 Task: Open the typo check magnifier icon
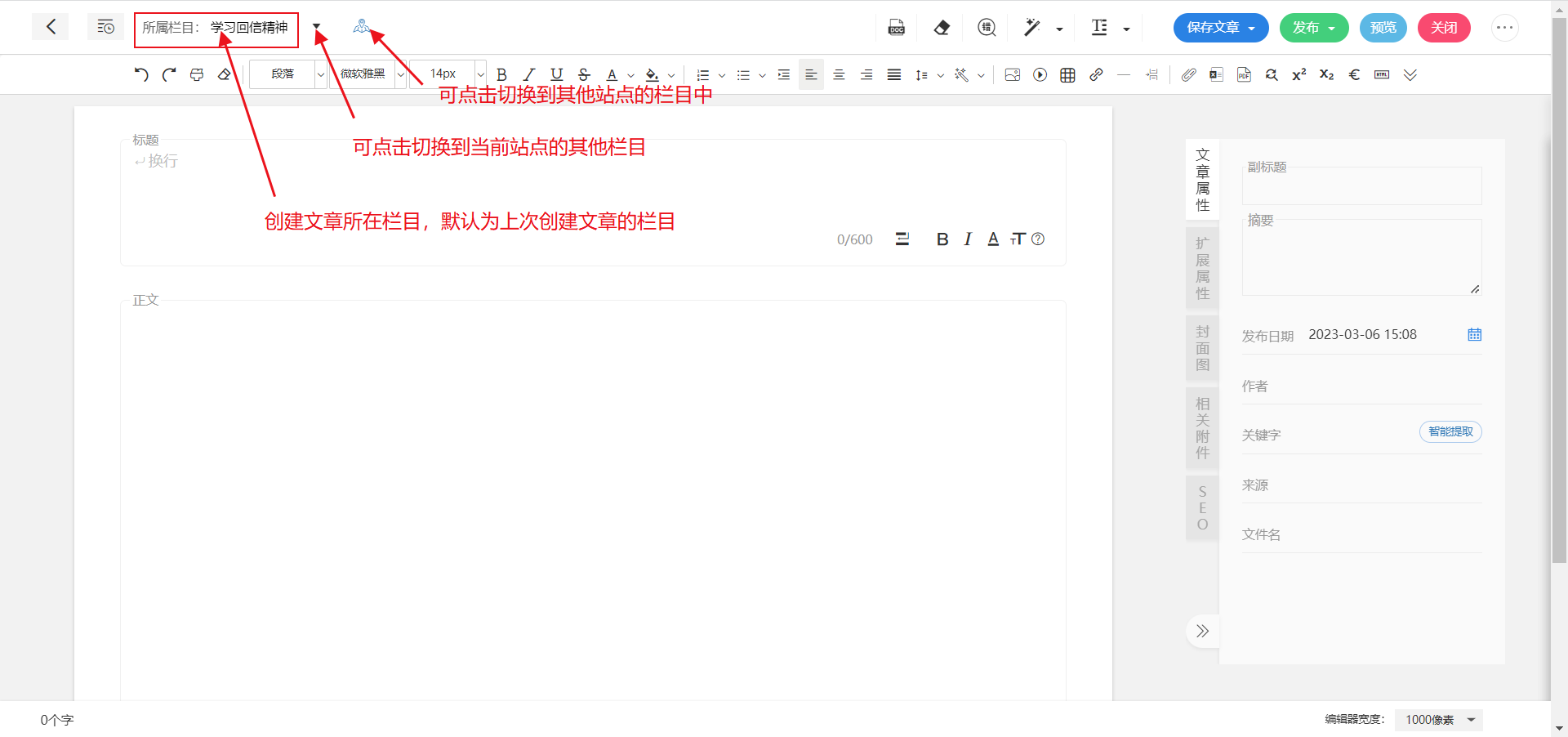987,28
